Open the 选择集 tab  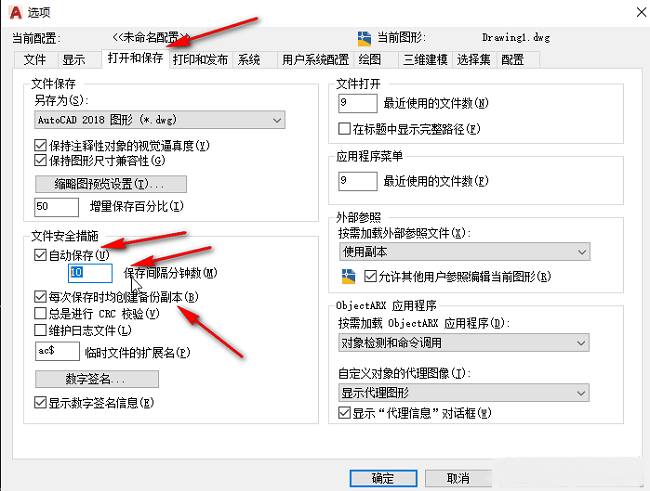click(473, 60)
